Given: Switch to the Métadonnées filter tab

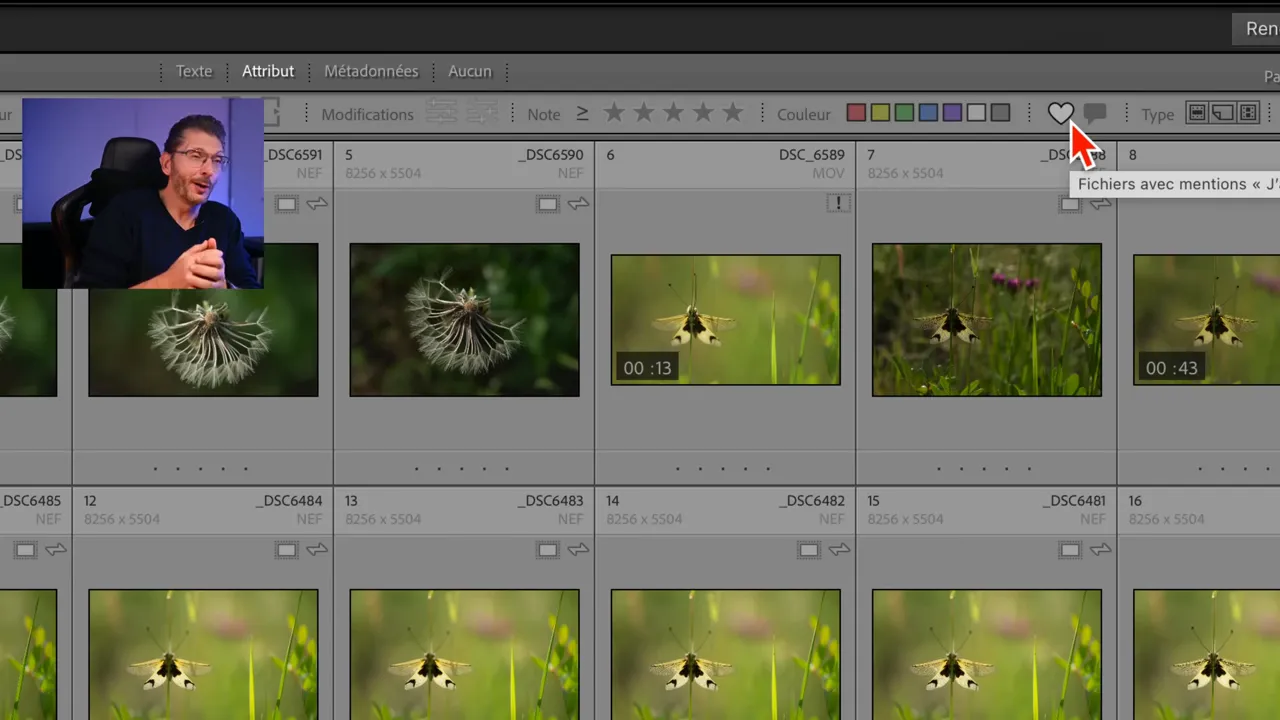Looking at the screenshot, I should coord(371,71).
